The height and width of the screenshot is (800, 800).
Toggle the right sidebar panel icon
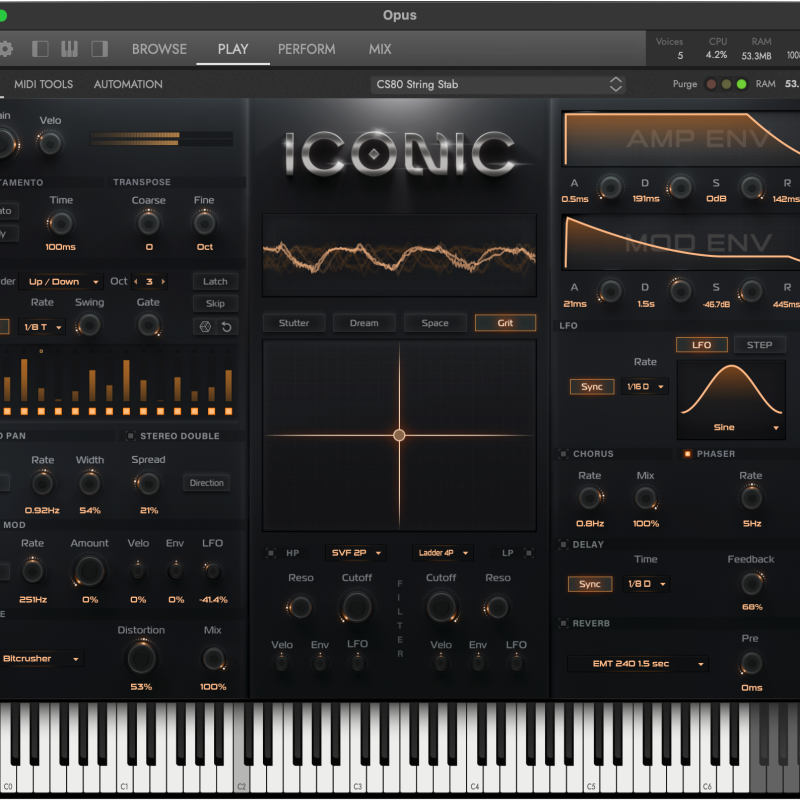pyautogui.click(x=99, y=49)
